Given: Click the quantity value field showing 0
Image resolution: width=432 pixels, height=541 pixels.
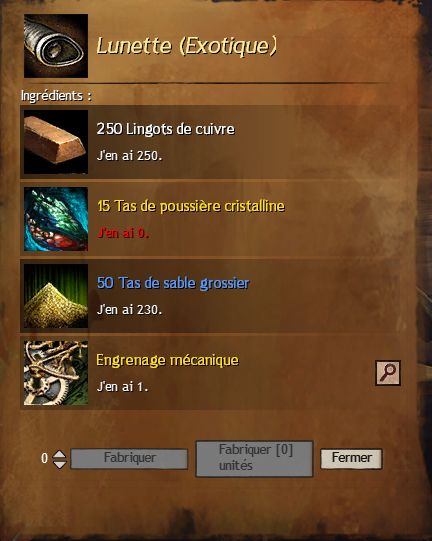Looking at the screenshot, I should pyautogui.click(x=44, y=459).
